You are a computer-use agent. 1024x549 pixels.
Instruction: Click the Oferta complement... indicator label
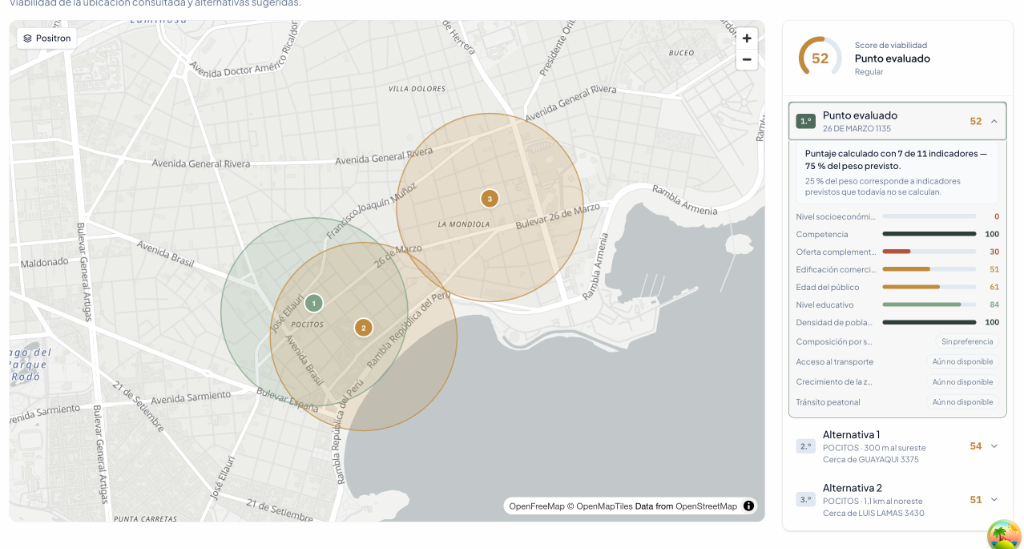click(835, 252)
